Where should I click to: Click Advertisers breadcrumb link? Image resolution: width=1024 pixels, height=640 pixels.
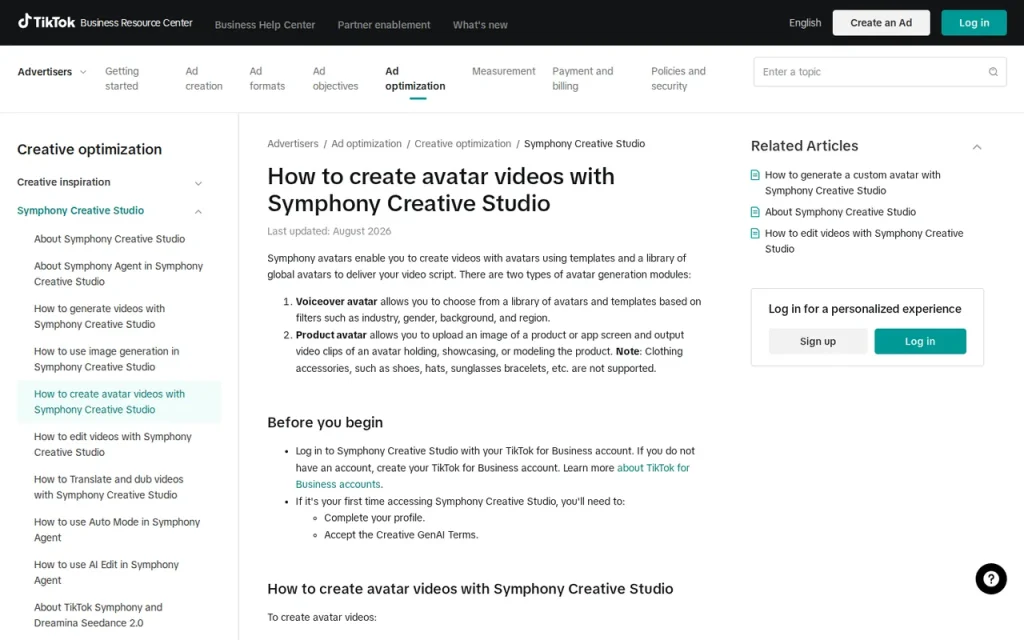coord(293,144)
